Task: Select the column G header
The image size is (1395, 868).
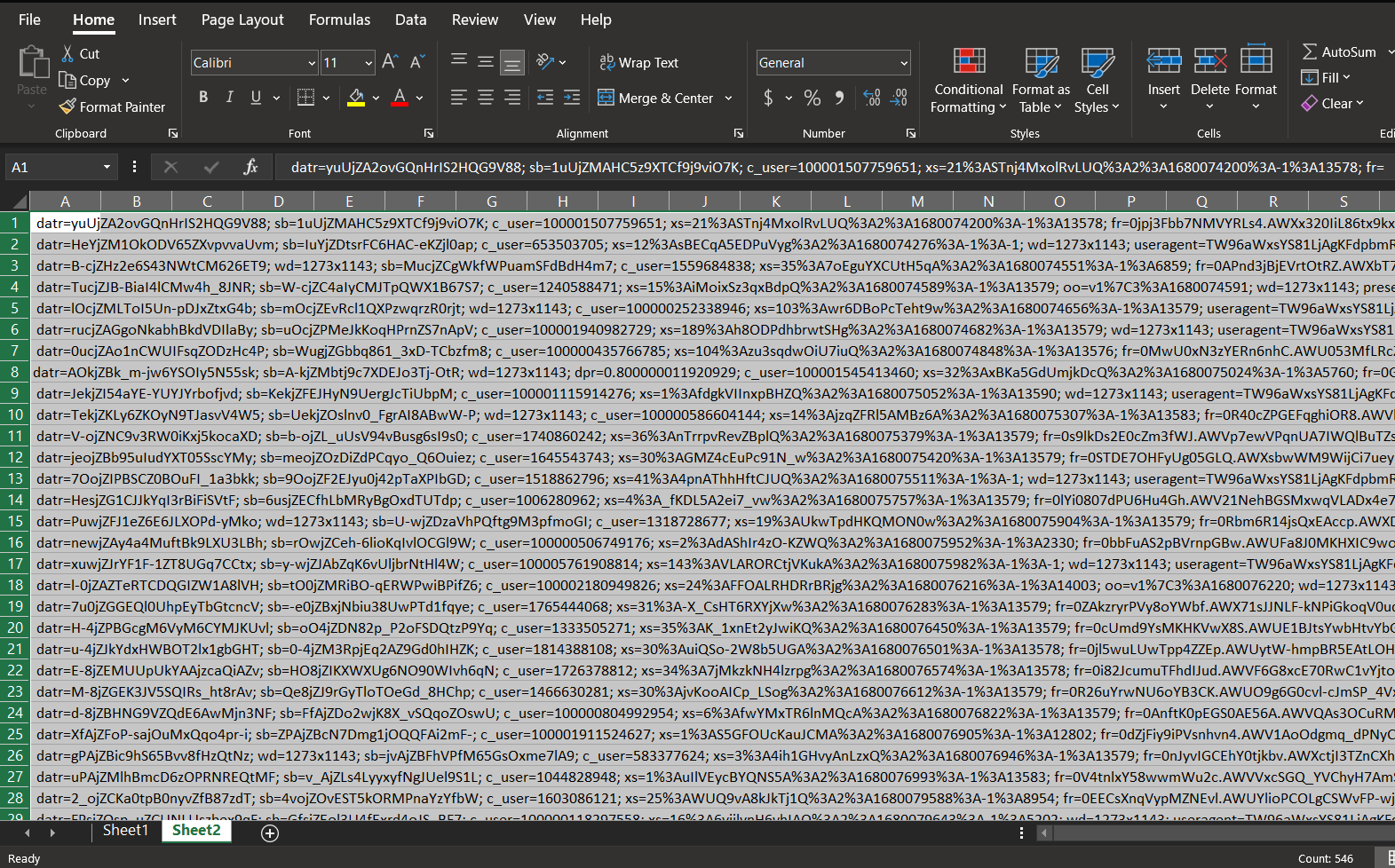Action: pos(491,201)
